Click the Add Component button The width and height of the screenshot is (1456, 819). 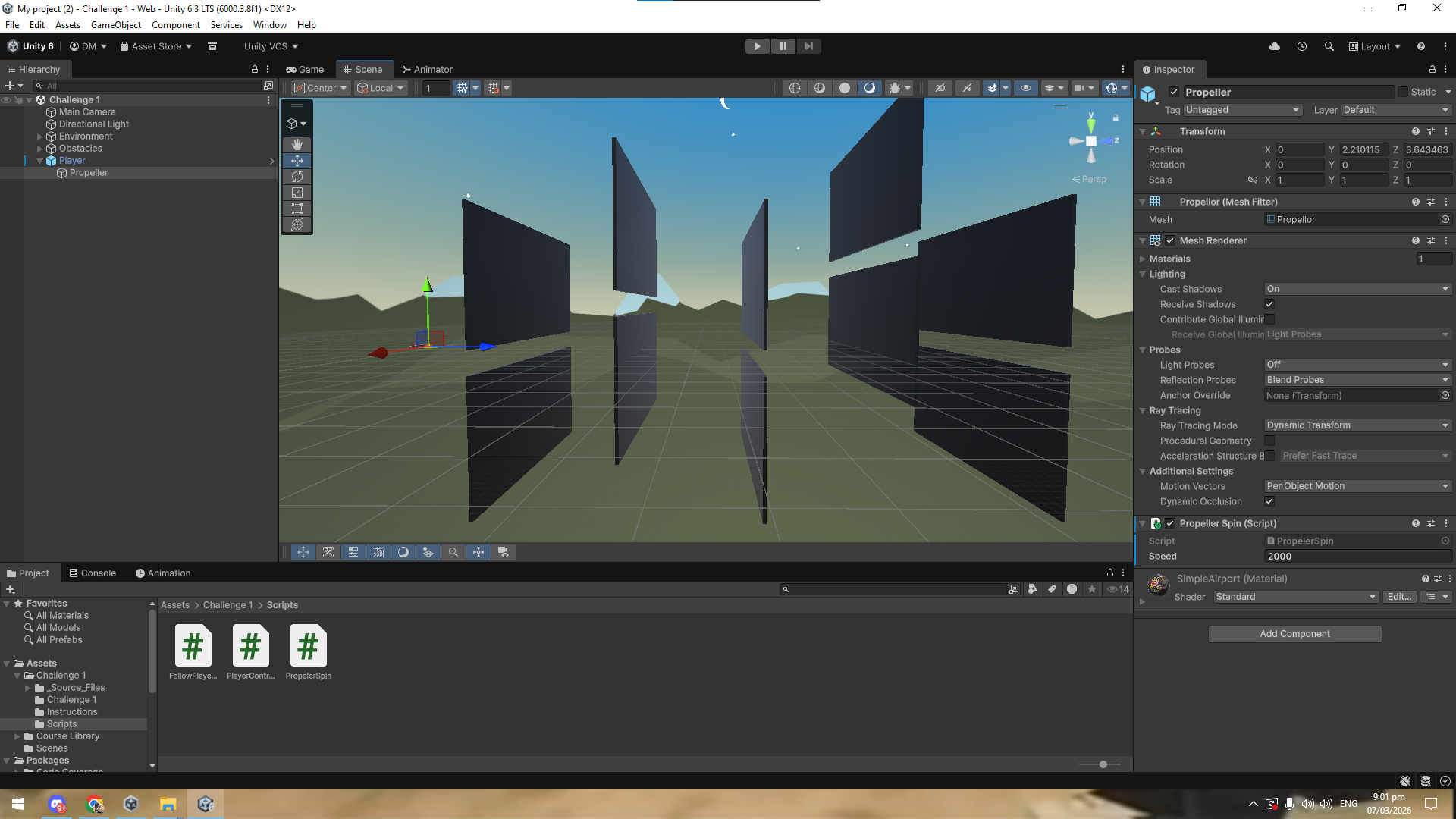tap(1294, 634)
